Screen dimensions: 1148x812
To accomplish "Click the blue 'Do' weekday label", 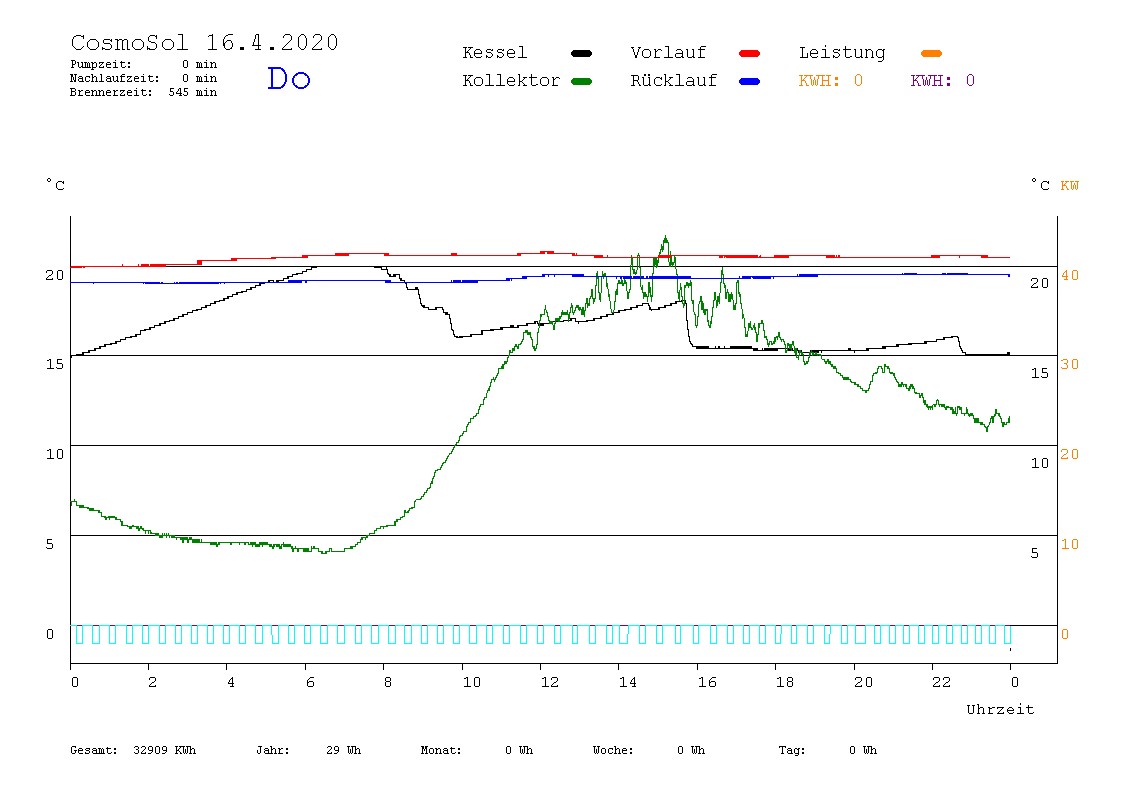I will [x=288, y=78].
